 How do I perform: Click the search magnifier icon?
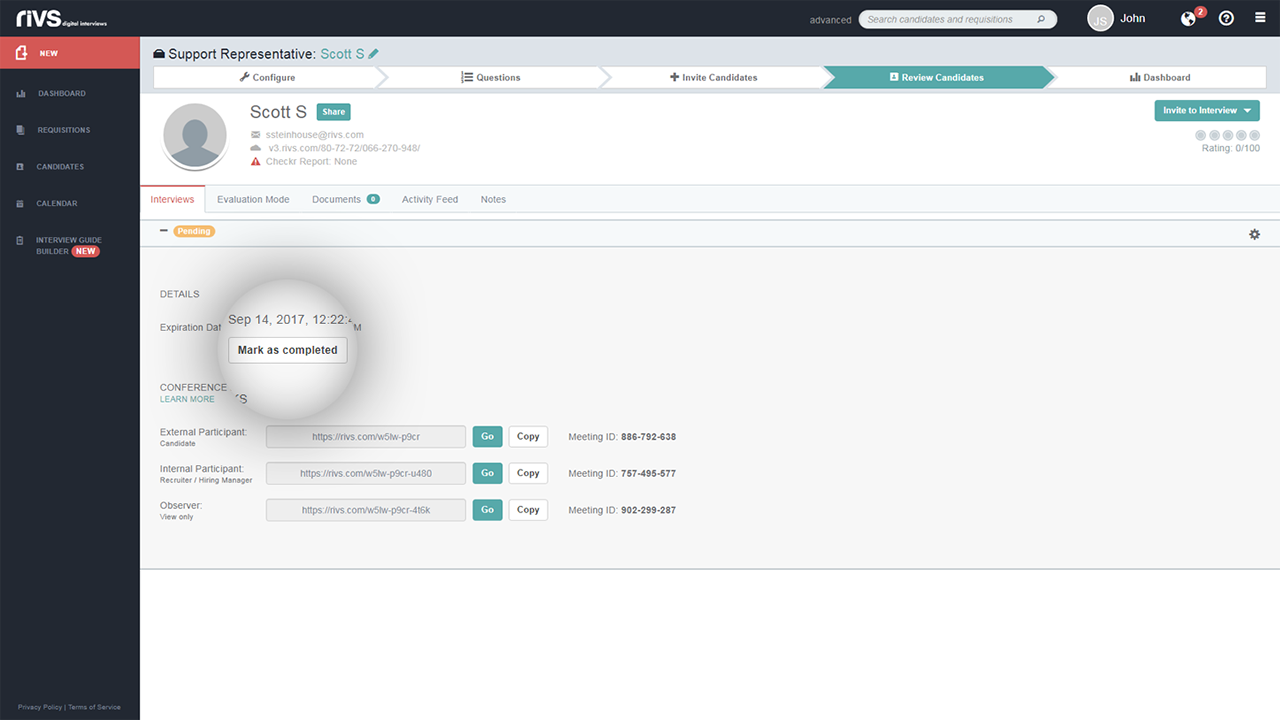1041,19
